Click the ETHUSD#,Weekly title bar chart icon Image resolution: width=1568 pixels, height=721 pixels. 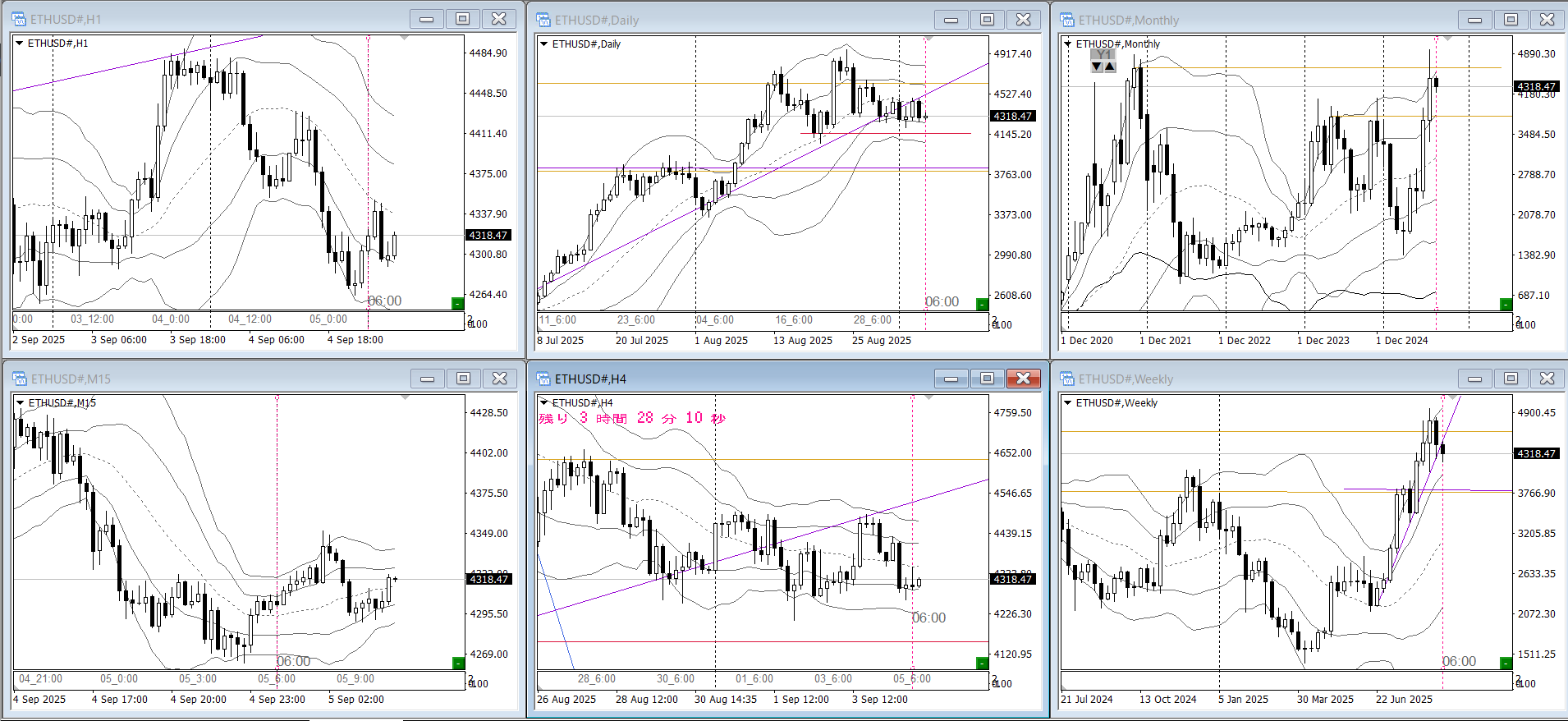click(x=1066, y=379)
